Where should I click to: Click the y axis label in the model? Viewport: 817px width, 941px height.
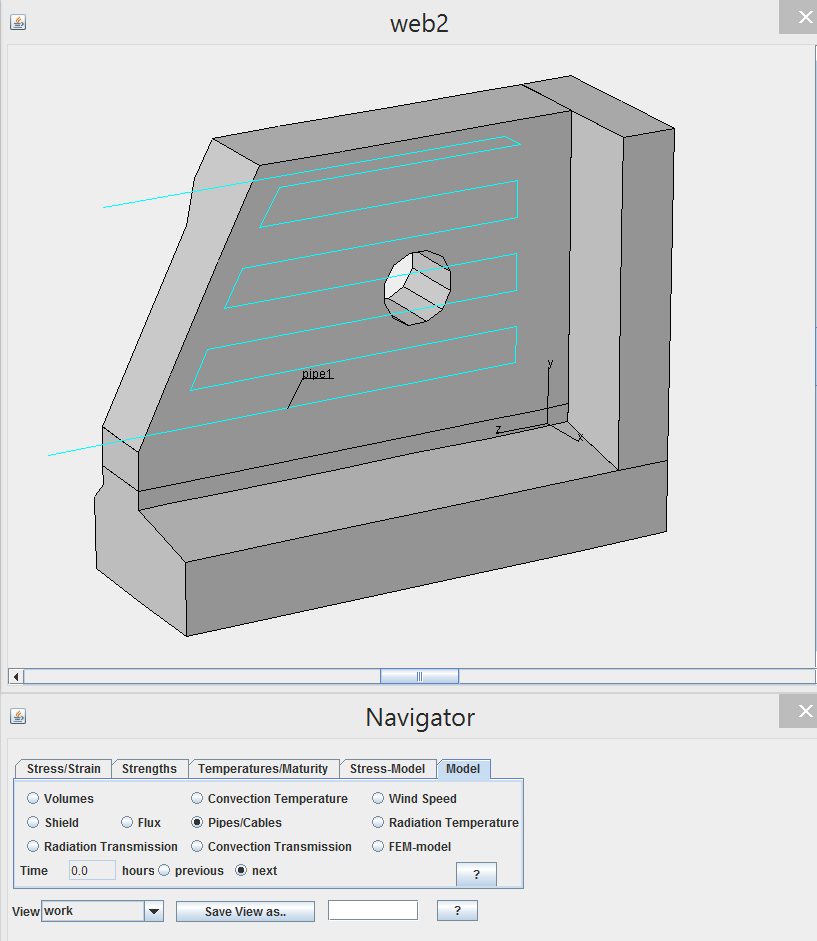pyautogui.click(x=550, y=364)
